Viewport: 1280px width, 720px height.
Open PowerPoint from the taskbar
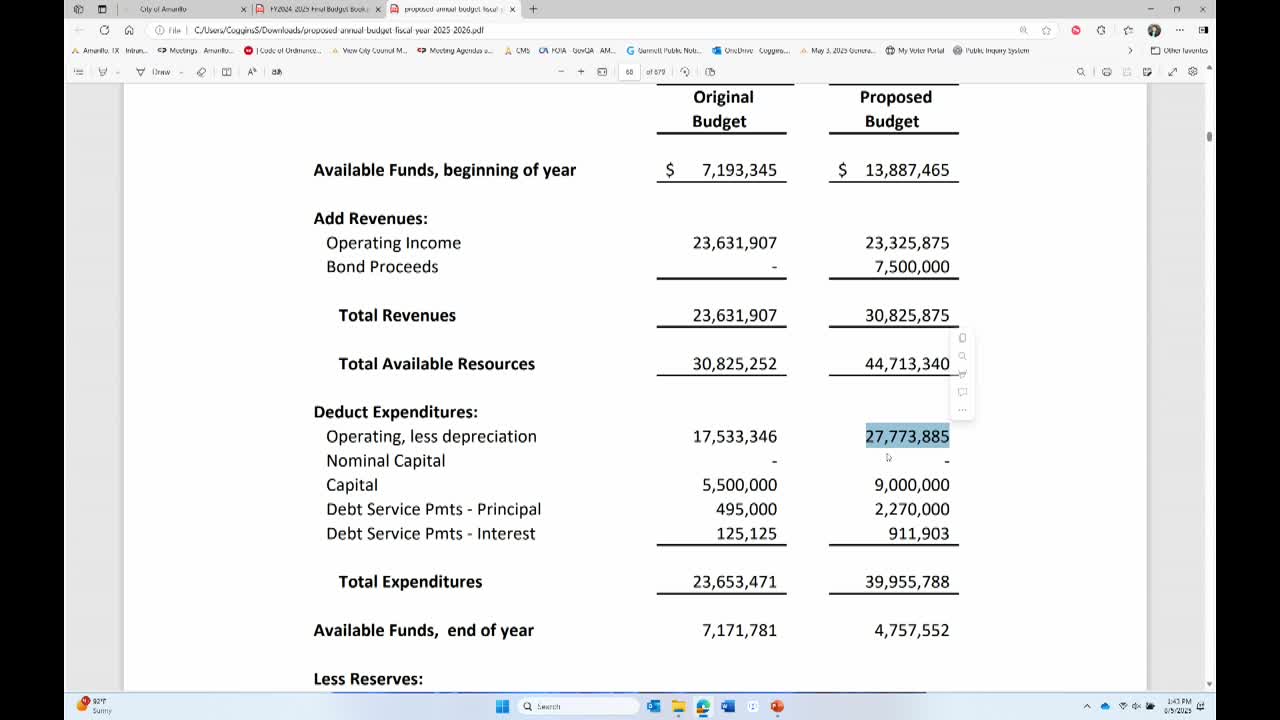pos(777,706)
